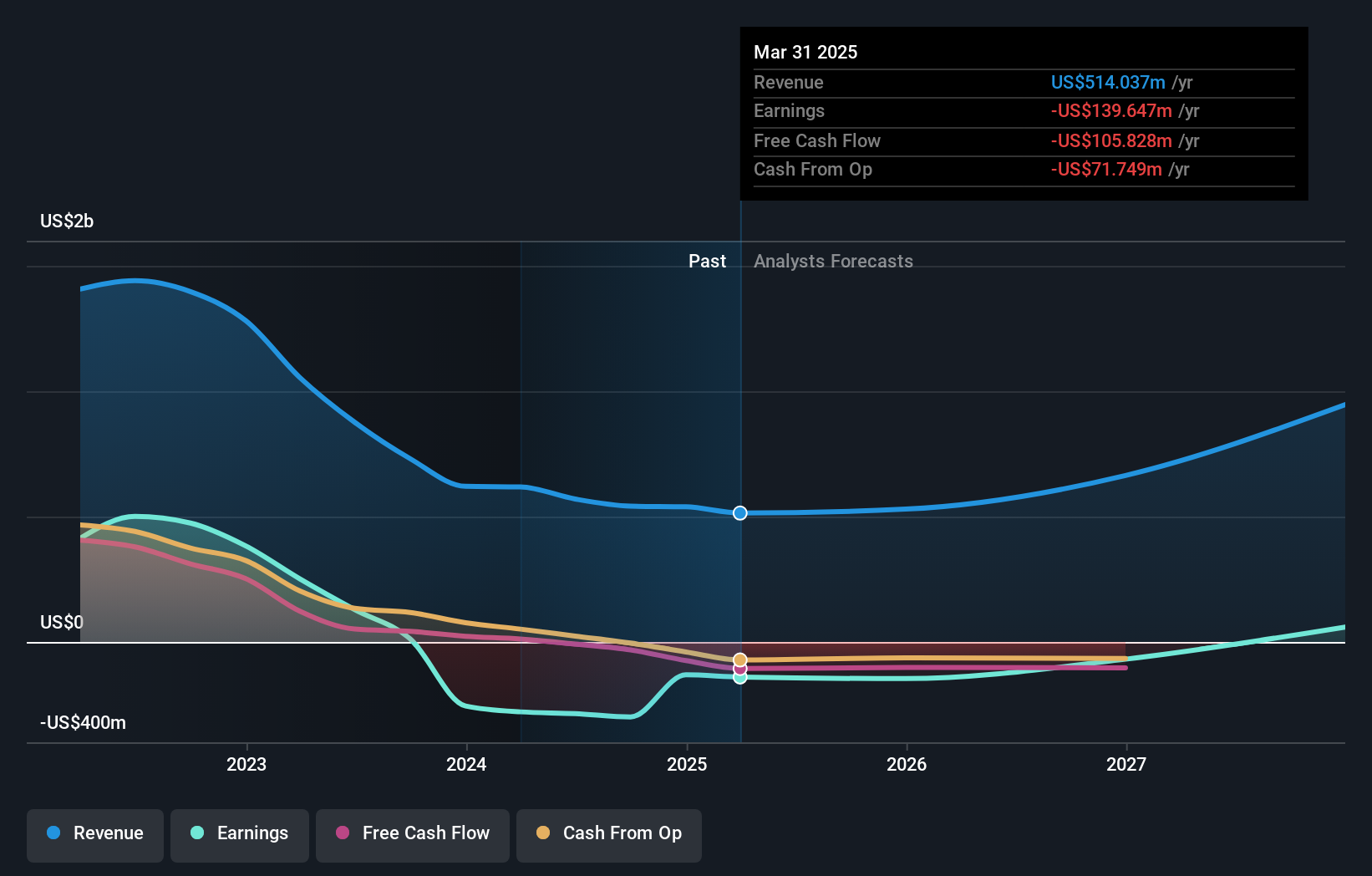
Task: Expand the Analysts Forecasts section
Action: (x=832, y=261)
